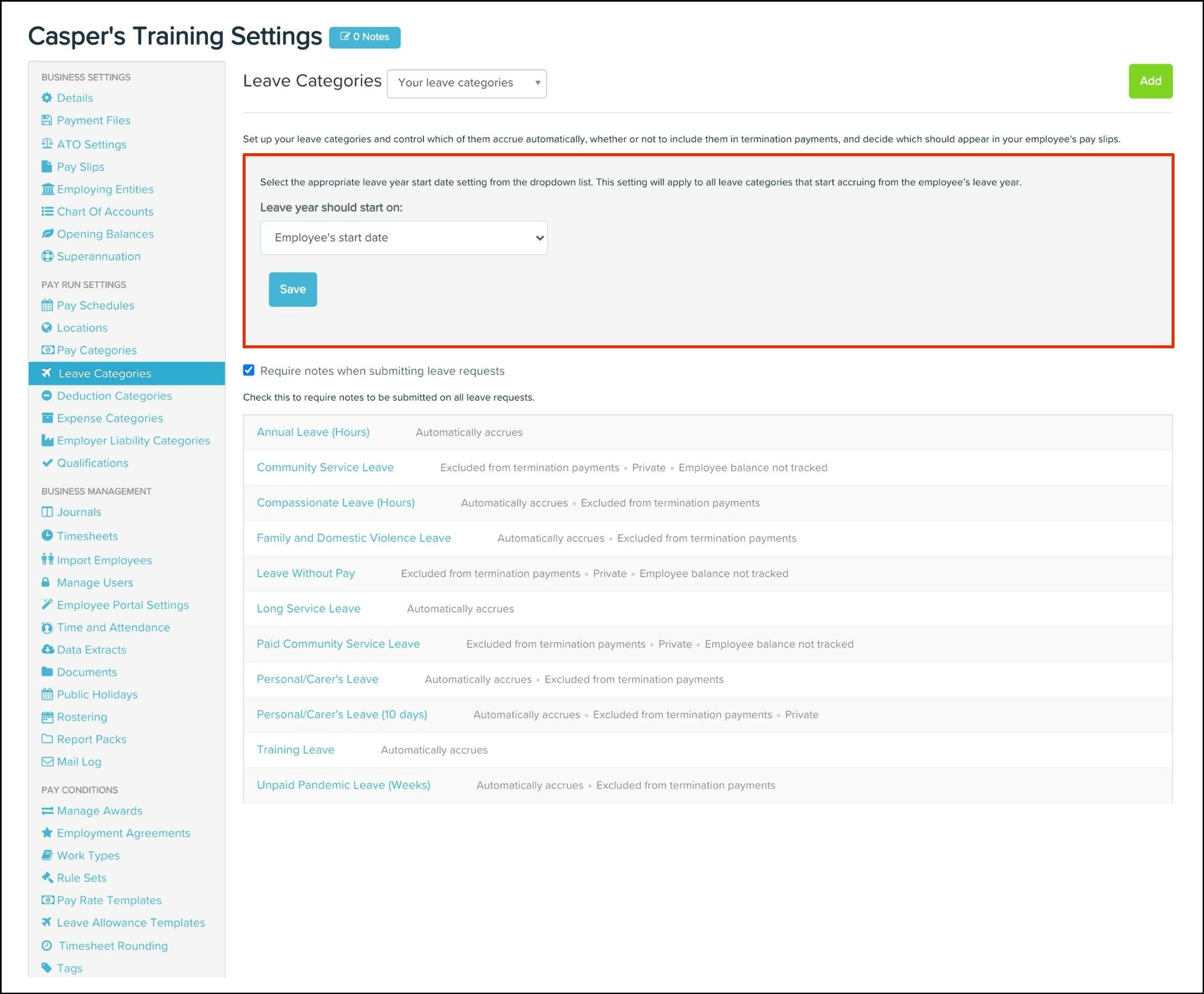Click the bank icon for Employing Entities
Image resolution: width=1204 pixels, height=994 pixels.
pyautogui.click(x=47, y=189)
